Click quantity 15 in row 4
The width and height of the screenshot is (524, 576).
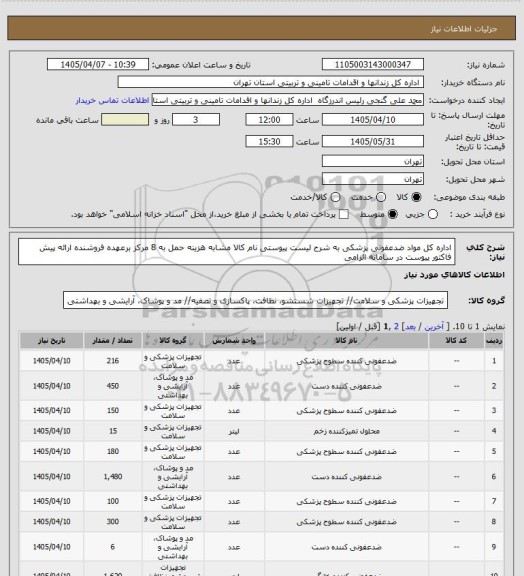tap(113, 431)
